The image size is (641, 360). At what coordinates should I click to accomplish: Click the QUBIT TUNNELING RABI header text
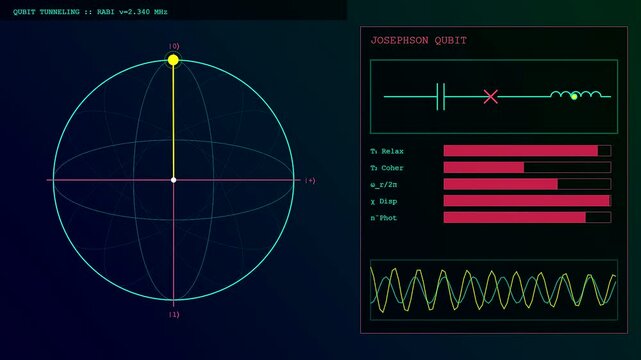[x=90, y=12]
